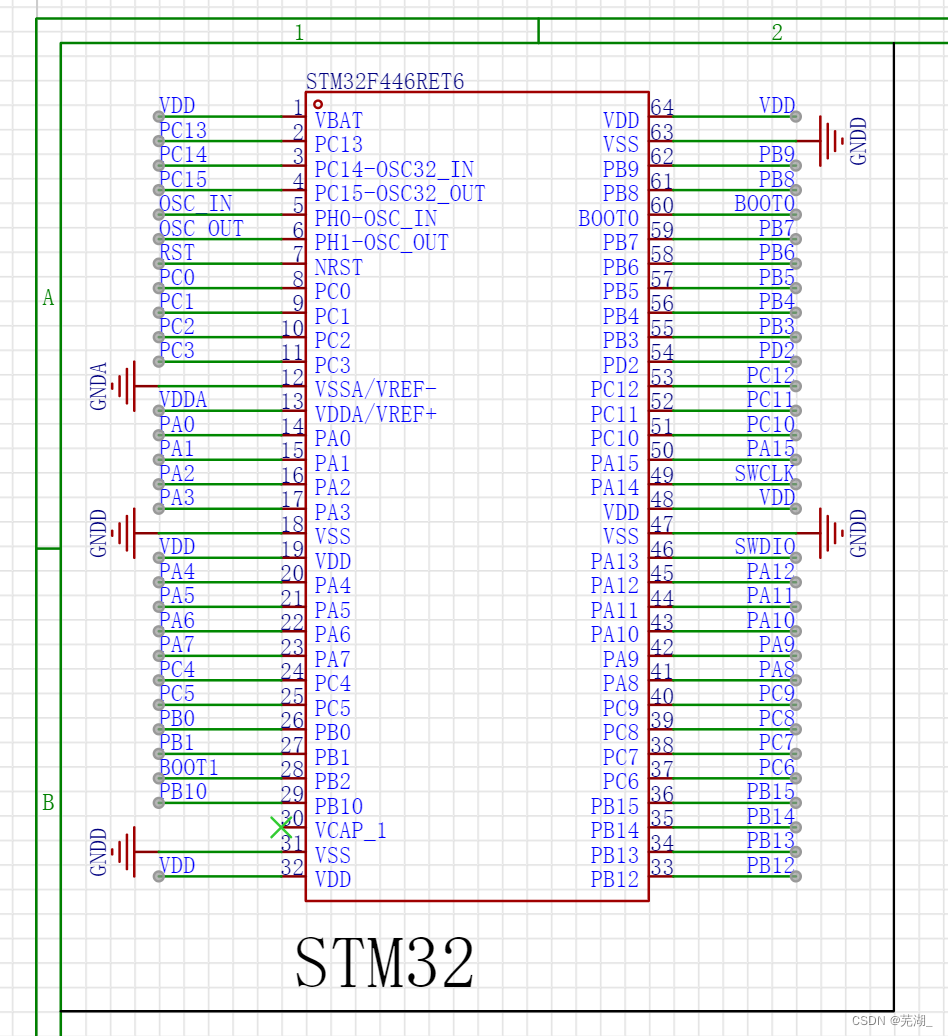
Task: Click the PC14-OSC32_IN pin name
Action: click(x=394, y=169)
